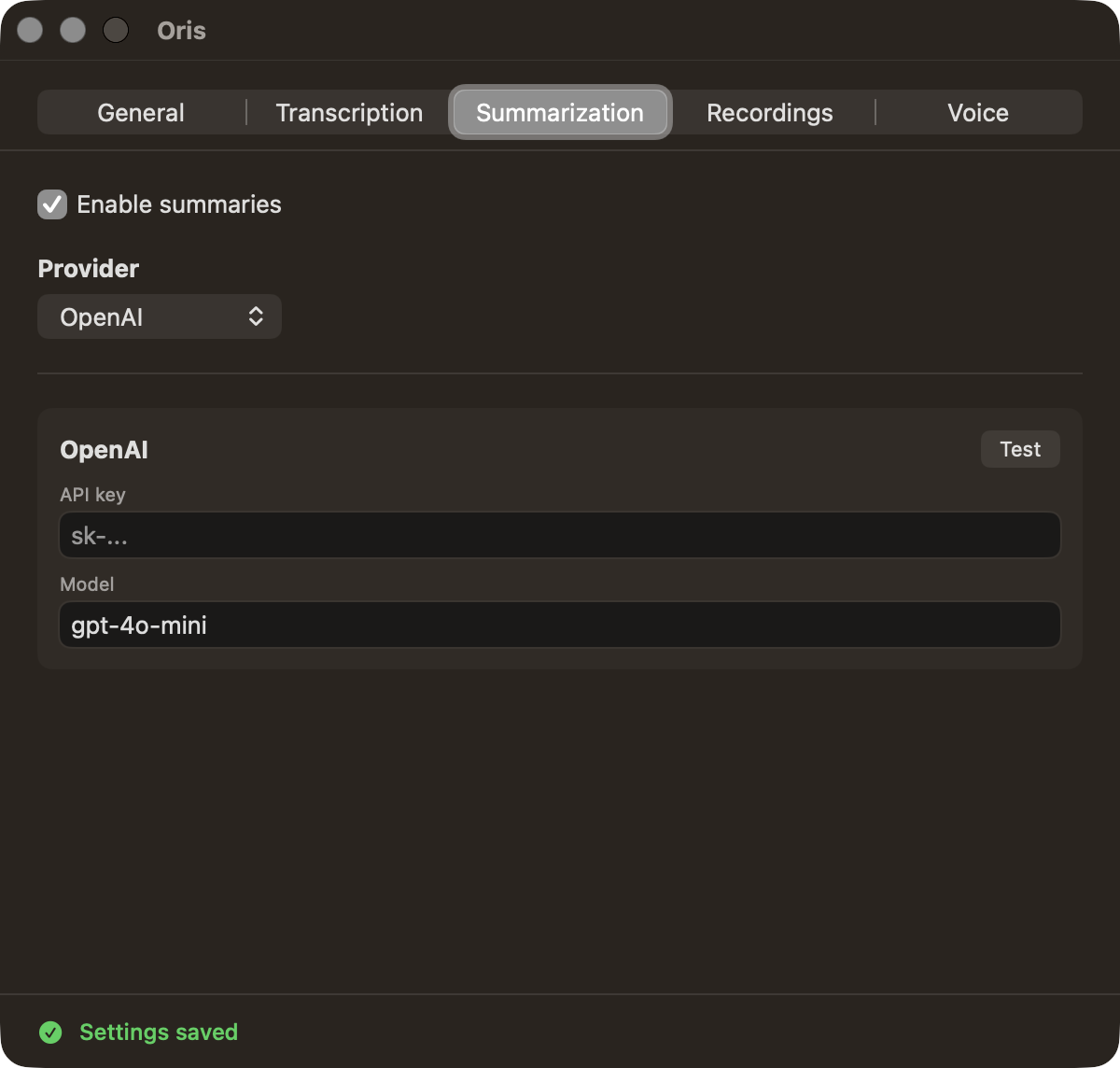Close the Oris settings window
The height and width of the screenshot is (1068, 1120).
(x=30, y=31)
